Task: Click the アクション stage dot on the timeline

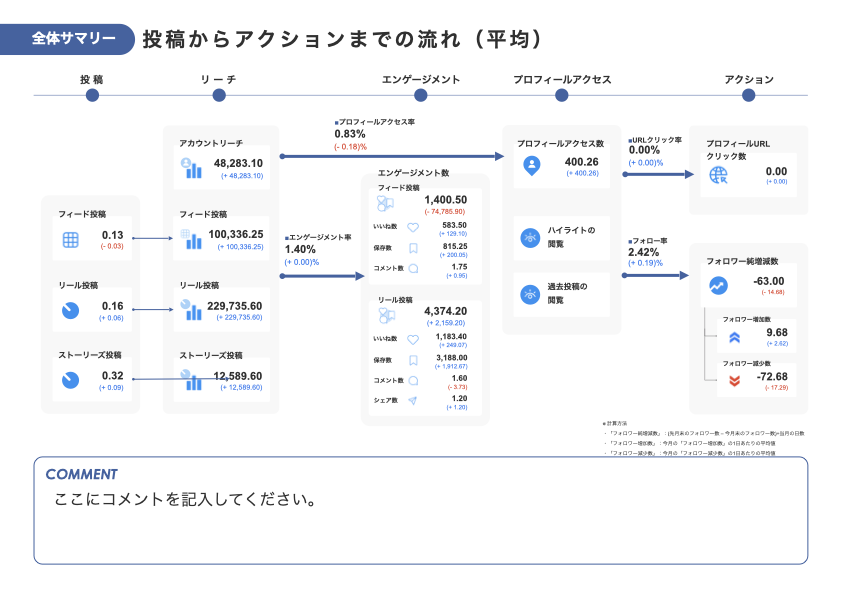Action: pyautogui.click(x=747, y=96)
